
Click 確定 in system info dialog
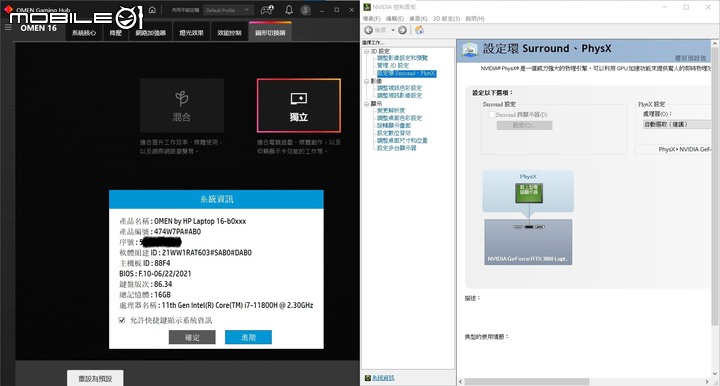192,337
